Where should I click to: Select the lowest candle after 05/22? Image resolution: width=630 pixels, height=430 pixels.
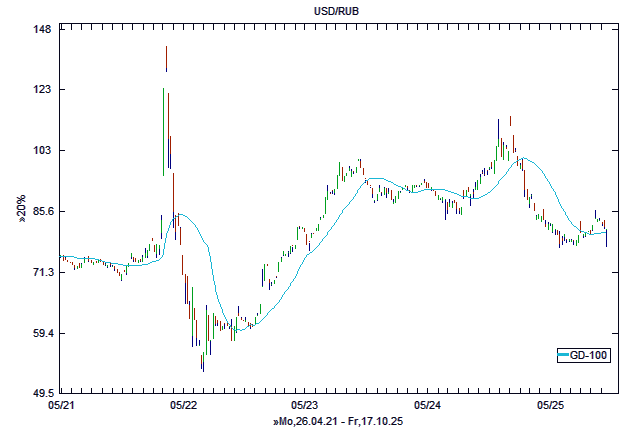[x=202, y=362]
